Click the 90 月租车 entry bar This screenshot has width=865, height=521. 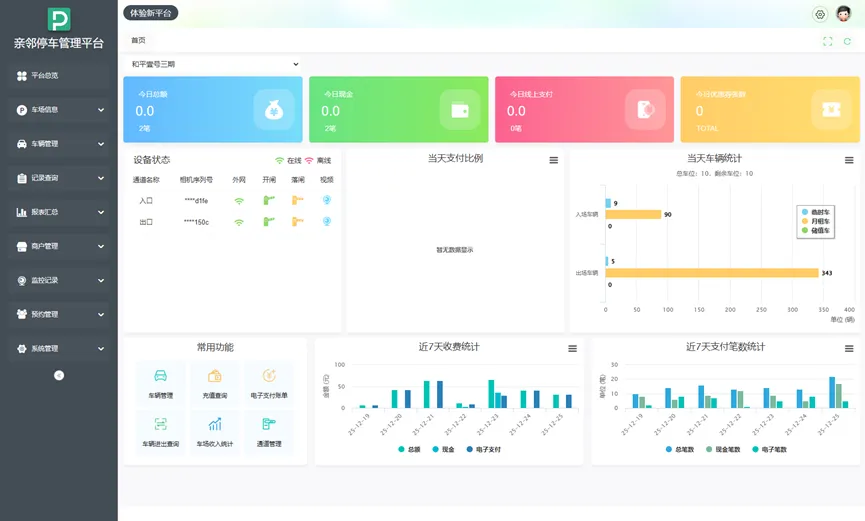pos(633,214)
